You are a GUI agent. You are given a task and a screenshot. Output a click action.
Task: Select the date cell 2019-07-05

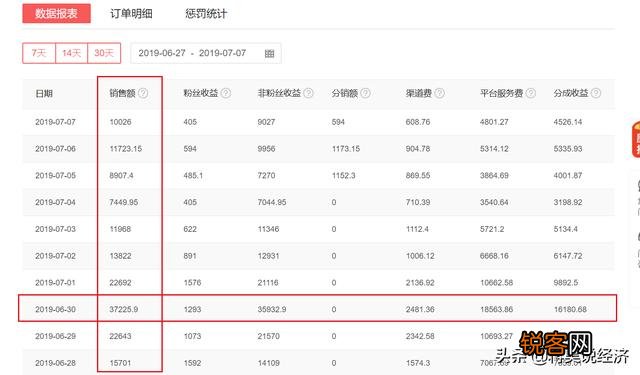56,175
